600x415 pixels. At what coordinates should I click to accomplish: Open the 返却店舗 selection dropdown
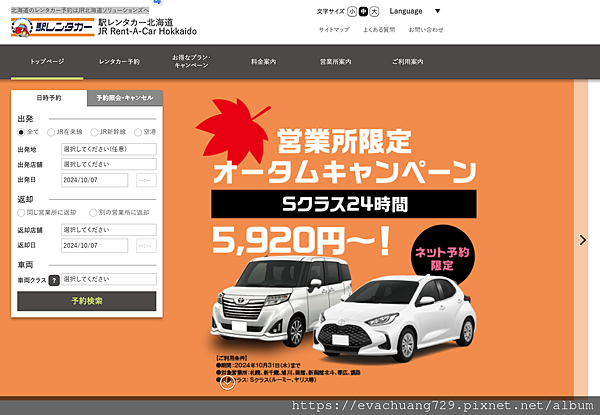coord(109,230)
